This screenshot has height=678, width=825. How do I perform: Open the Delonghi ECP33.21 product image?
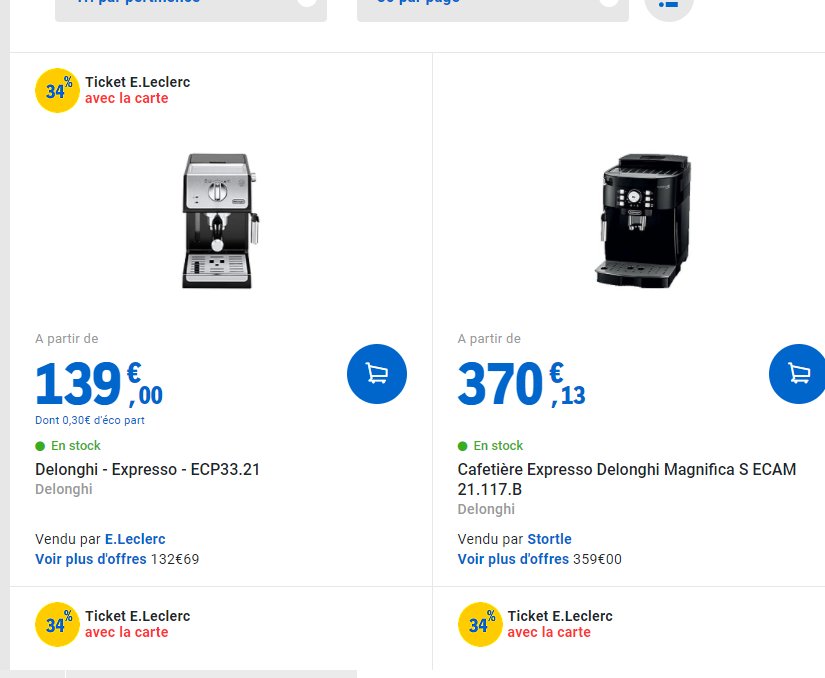pyautogui.click(x=218, y=221)
